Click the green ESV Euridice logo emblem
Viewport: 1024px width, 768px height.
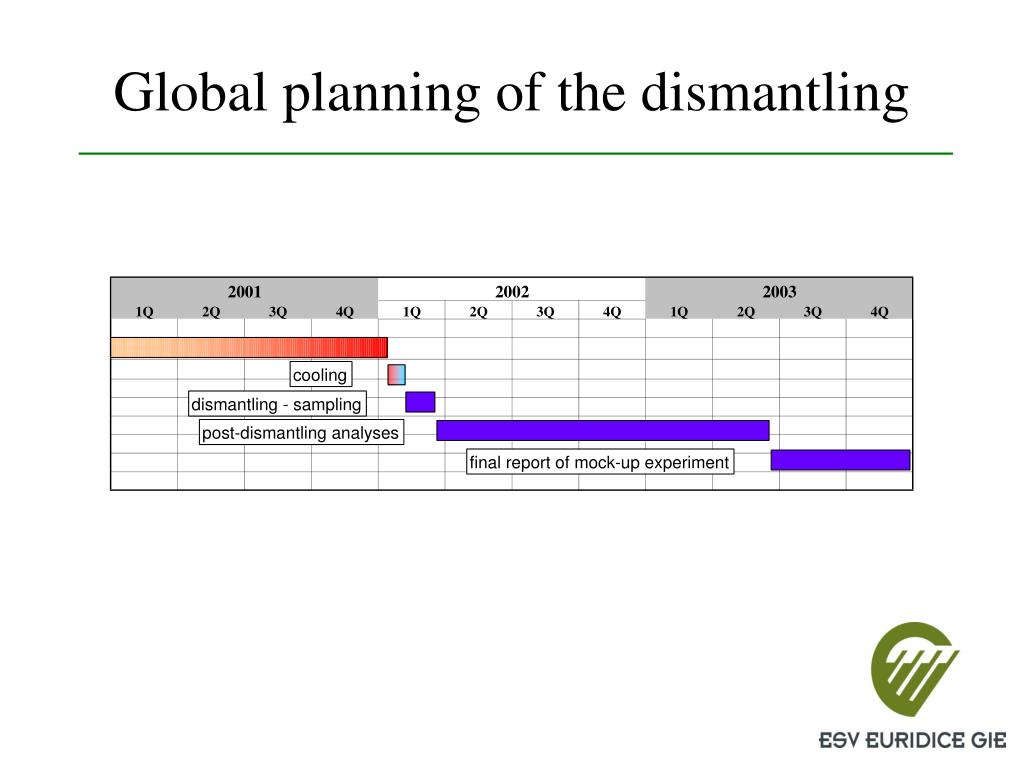click(915, 669)
